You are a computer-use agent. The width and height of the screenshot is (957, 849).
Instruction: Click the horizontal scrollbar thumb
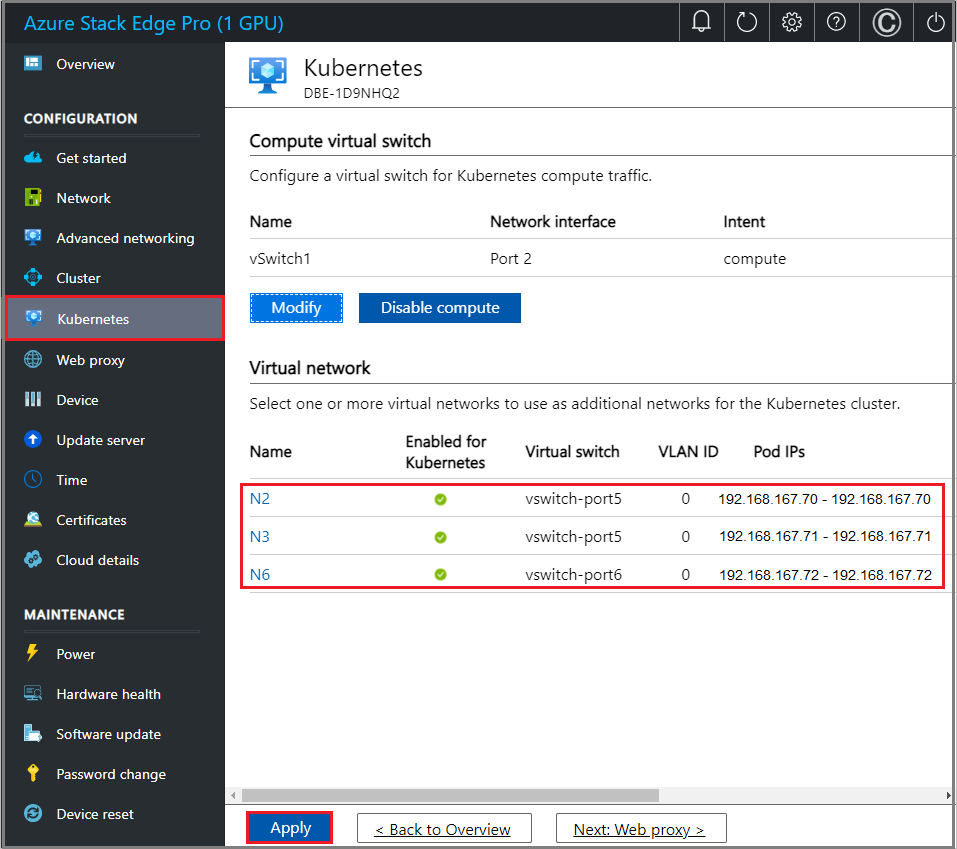tap(450, 795)
